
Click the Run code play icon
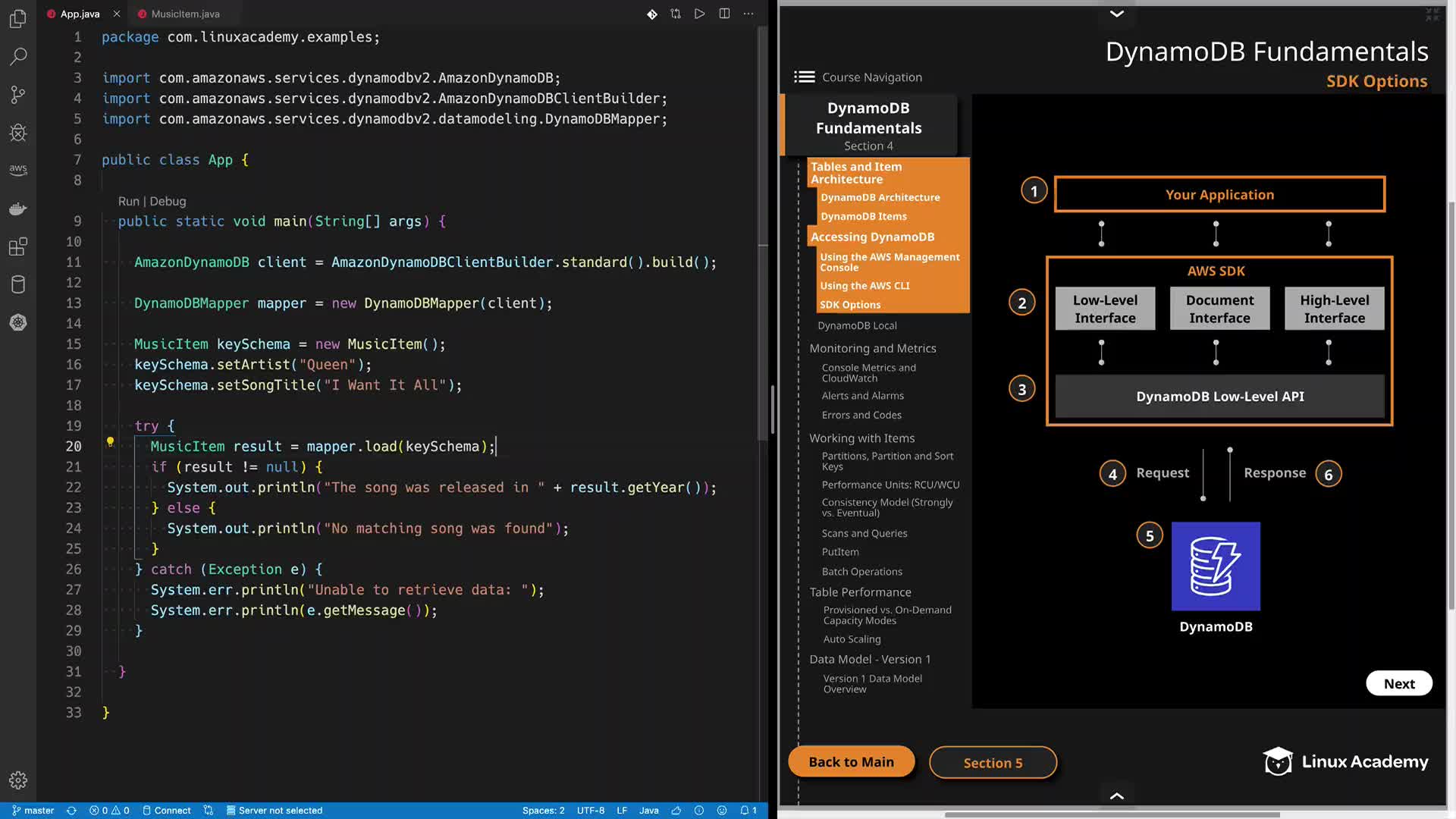[x=699, y=14]
